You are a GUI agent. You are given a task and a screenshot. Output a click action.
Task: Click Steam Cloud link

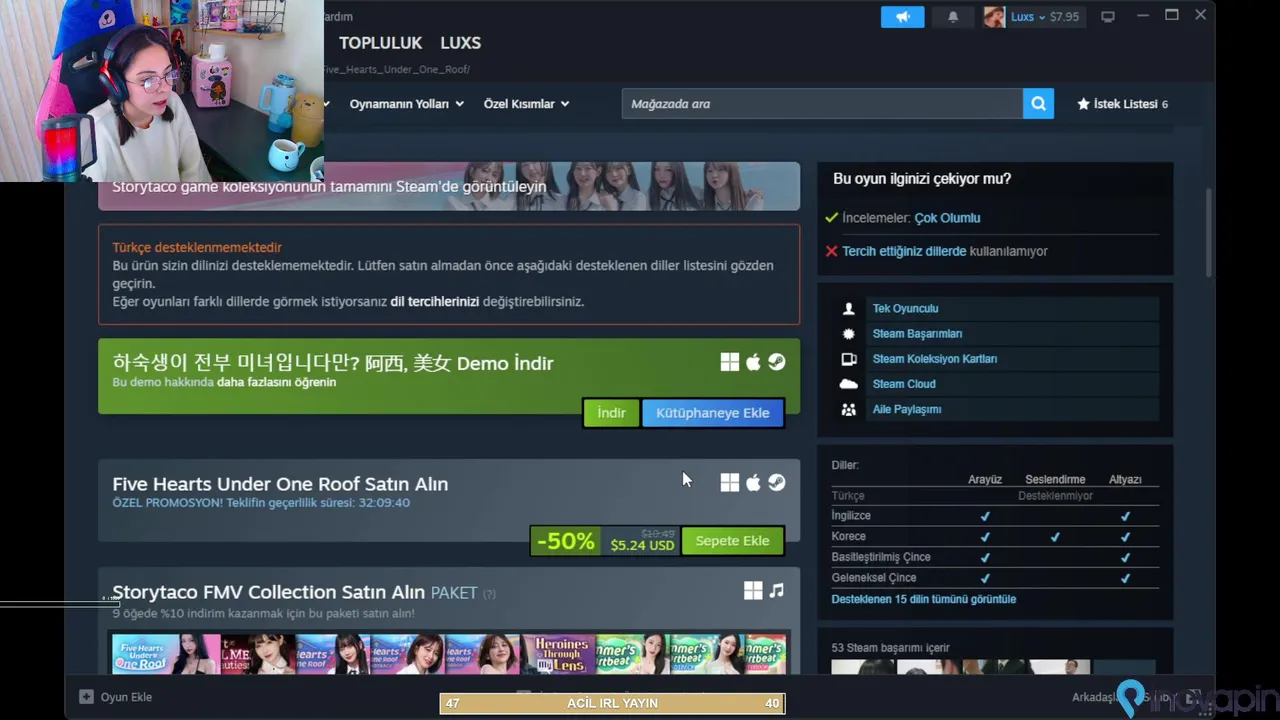point(904,384)
